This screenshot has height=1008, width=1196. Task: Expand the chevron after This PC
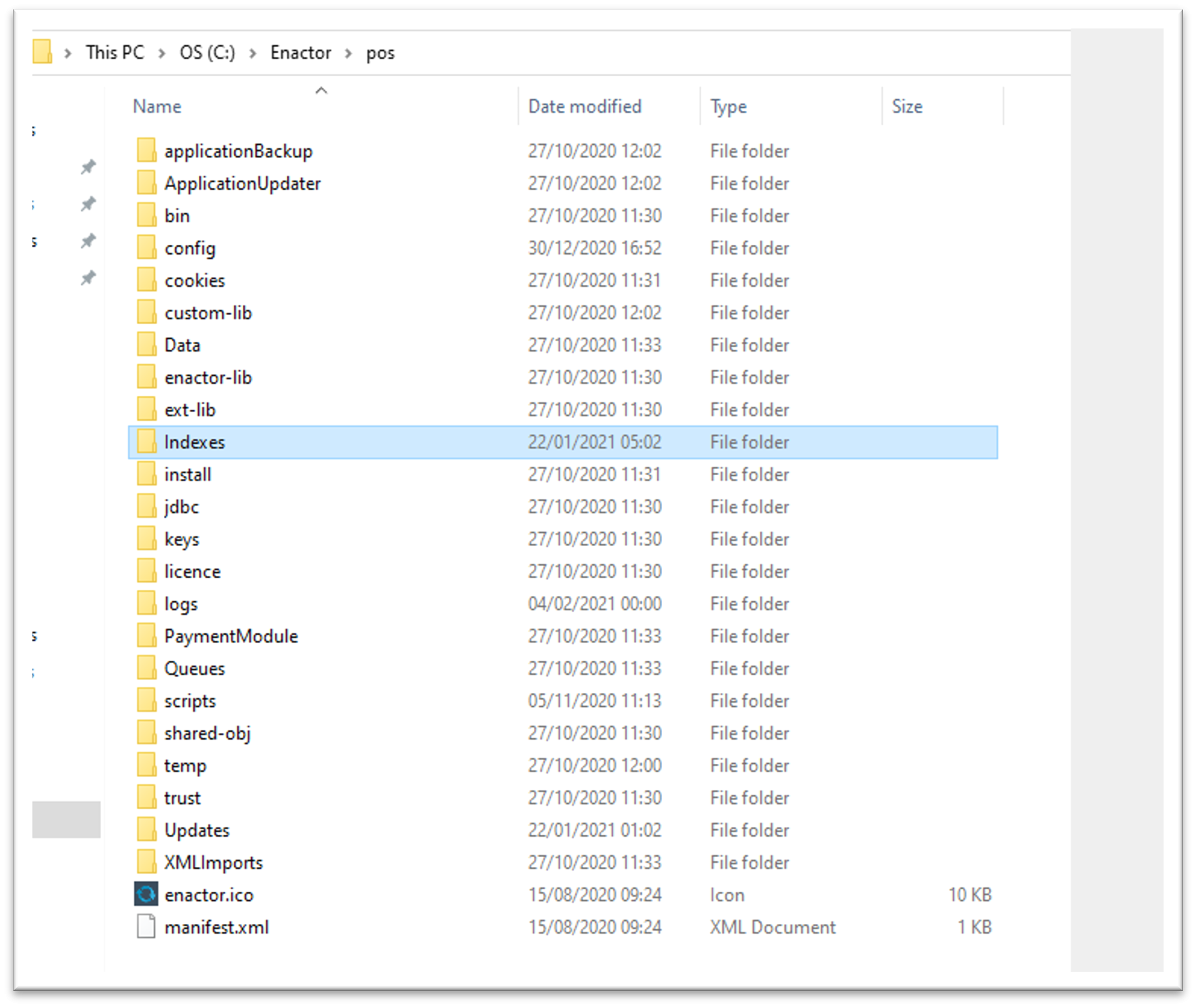point(161,53)
